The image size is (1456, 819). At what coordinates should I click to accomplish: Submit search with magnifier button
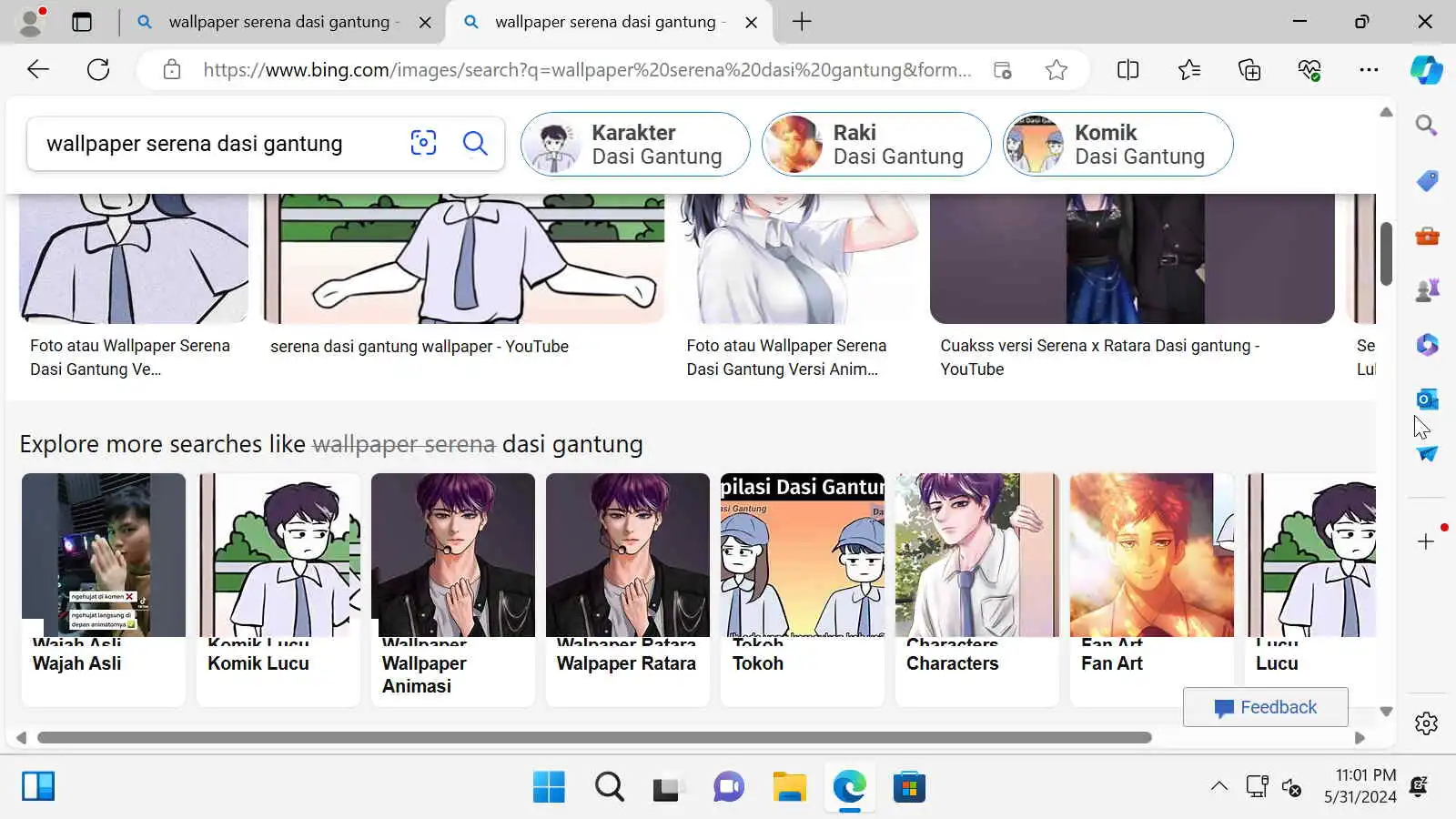click(x=475, y=143)
